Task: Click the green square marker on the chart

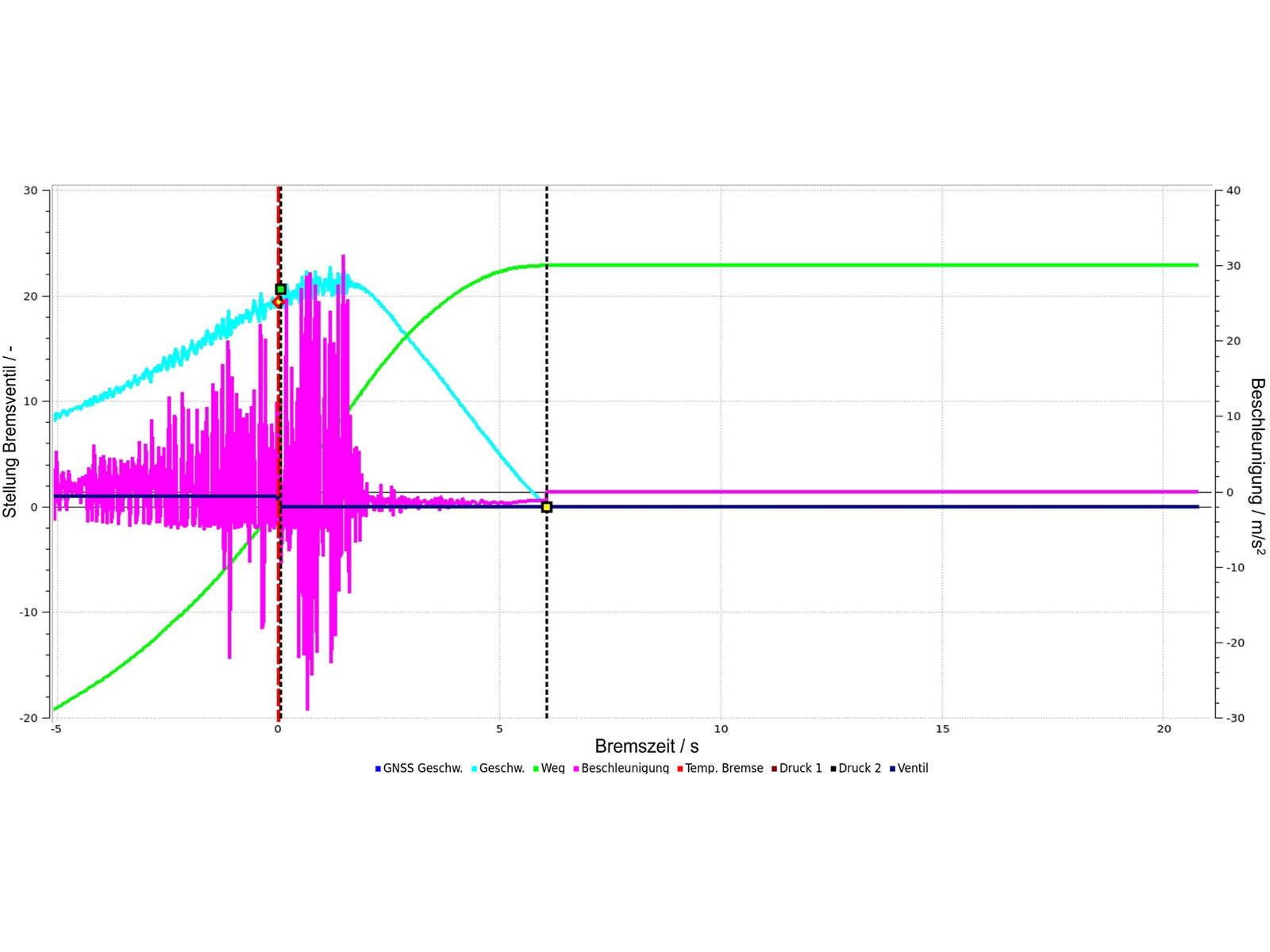Action: (280, 290)
